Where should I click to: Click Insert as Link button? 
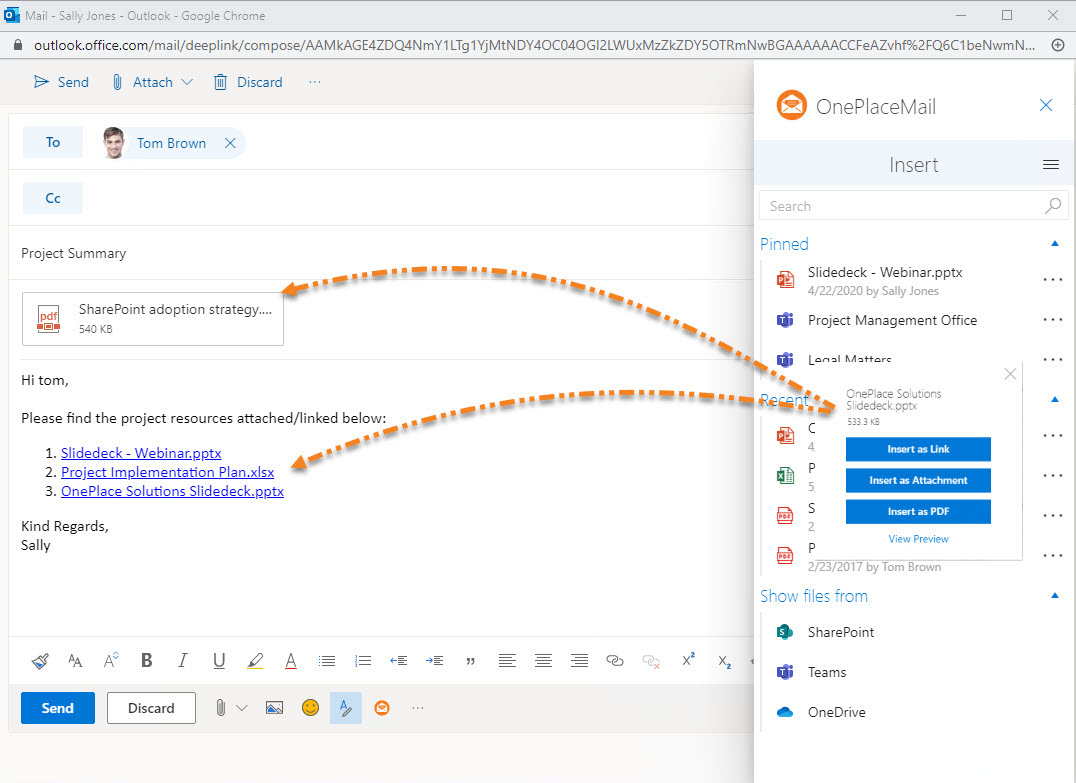coord(918,449)
